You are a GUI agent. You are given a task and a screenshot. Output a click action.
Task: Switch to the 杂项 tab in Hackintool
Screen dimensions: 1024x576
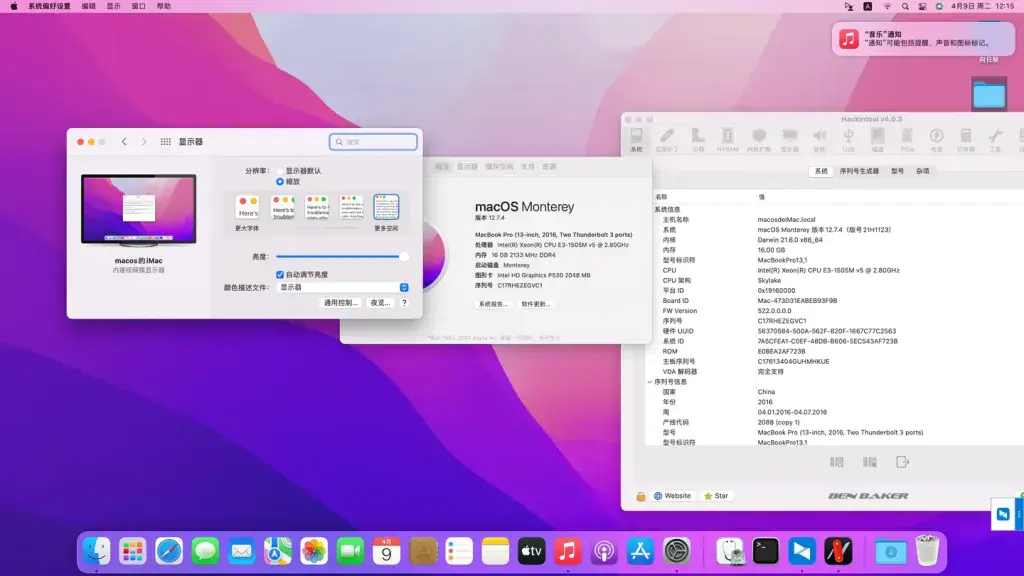[x=922, y=171]
